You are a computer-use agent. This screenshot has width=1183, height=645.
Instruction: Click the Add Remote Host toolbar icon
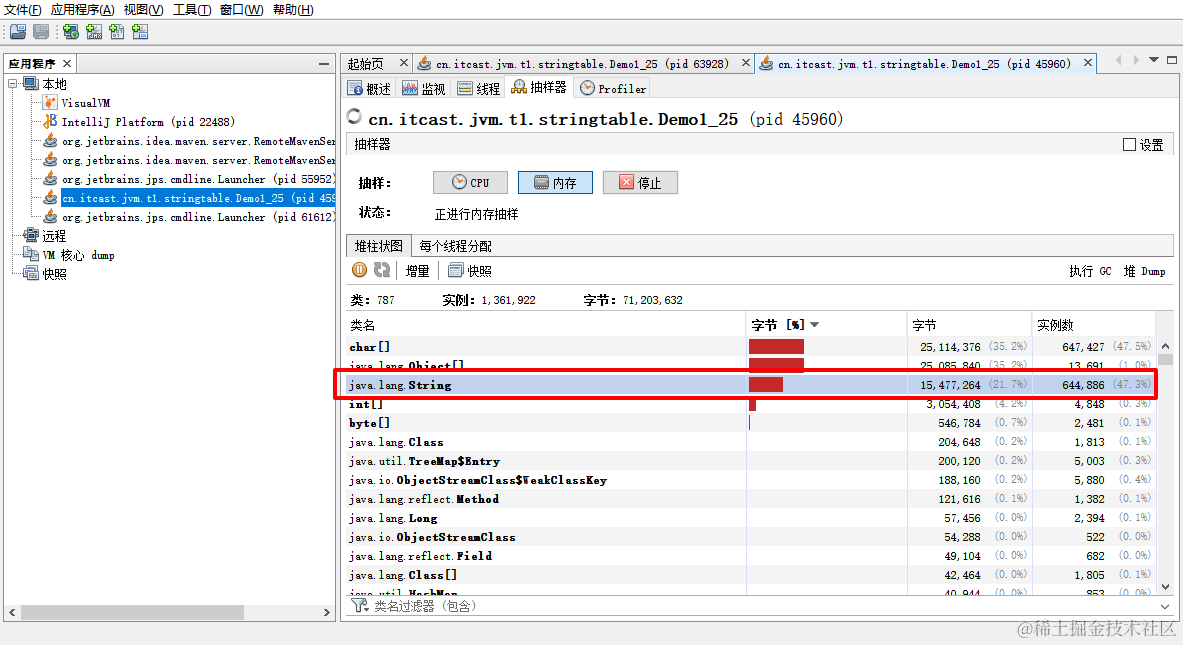tap(71, 32)
